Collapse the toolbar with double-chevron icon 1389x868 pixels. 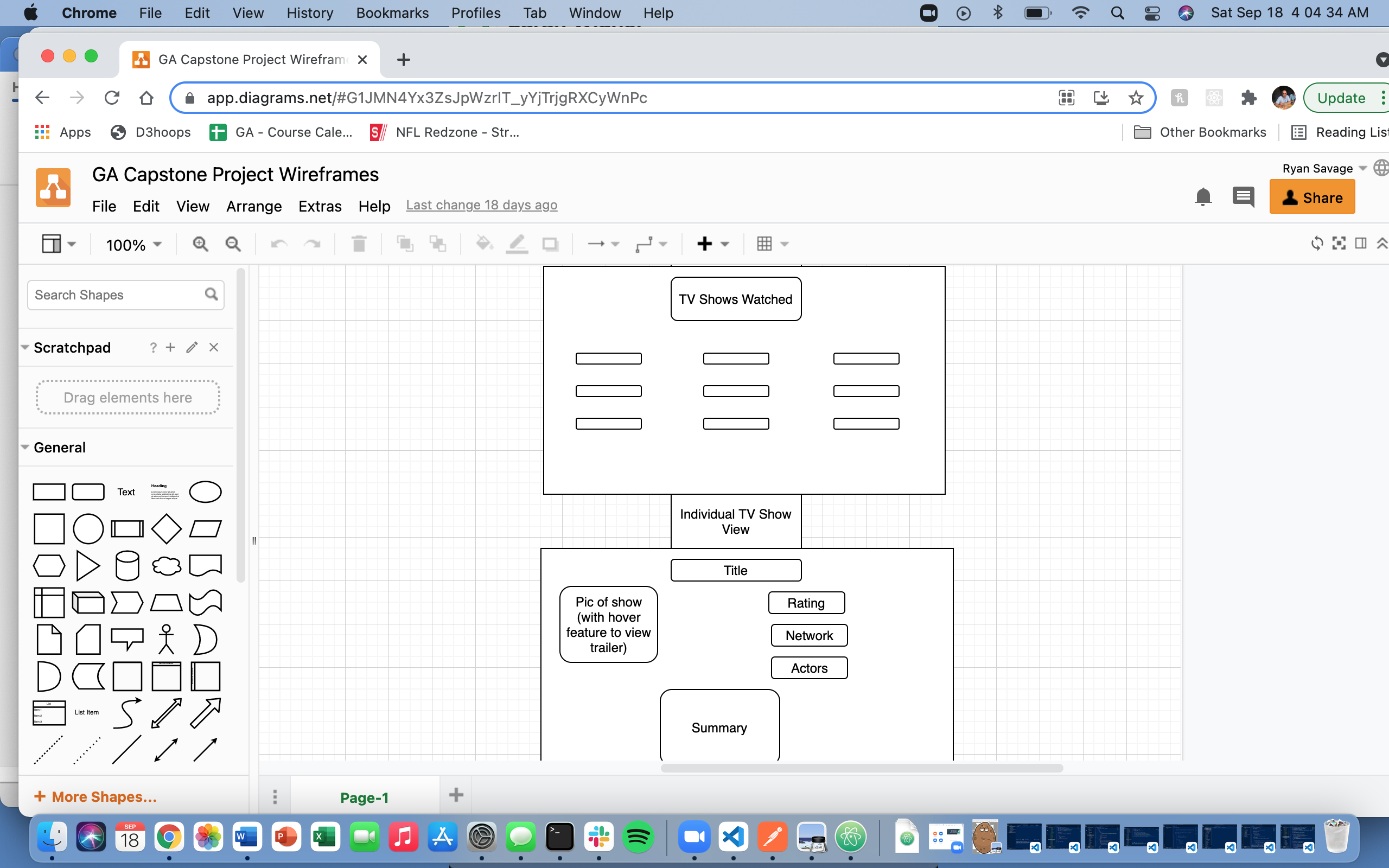pos(1382,244)
